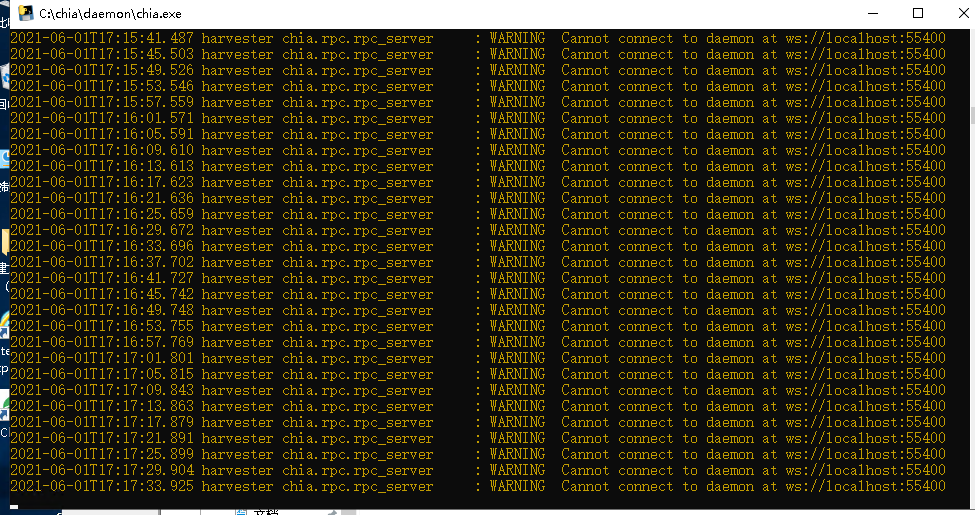
Task: Click the timestamp 2021-06-01T17:17:05.815
Action: point(102,374)
